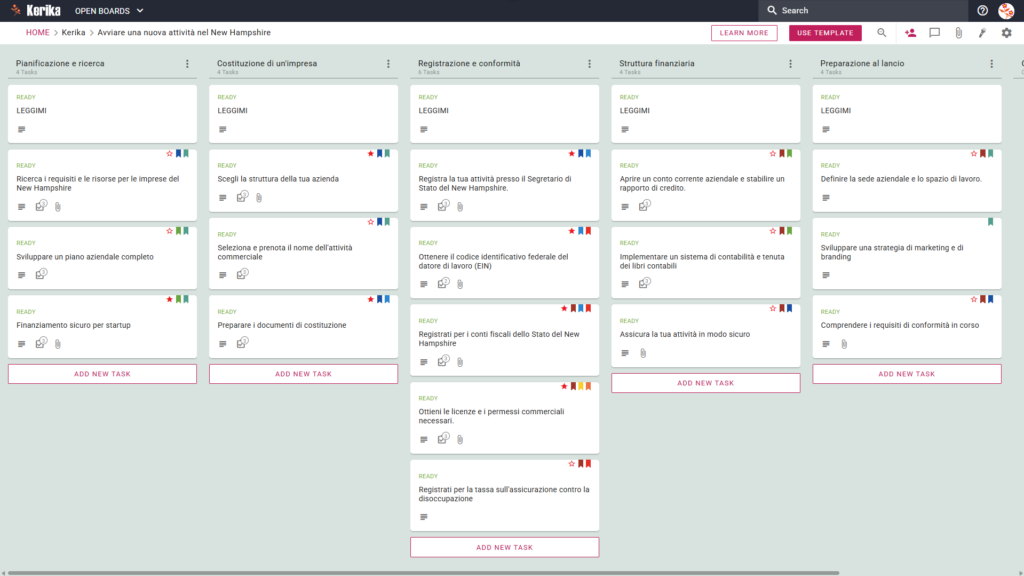Viewport: 1024px width, 576px height.
Task: Open Costituzione di un'impresa column menu
Action: click(x=389, y=64)
